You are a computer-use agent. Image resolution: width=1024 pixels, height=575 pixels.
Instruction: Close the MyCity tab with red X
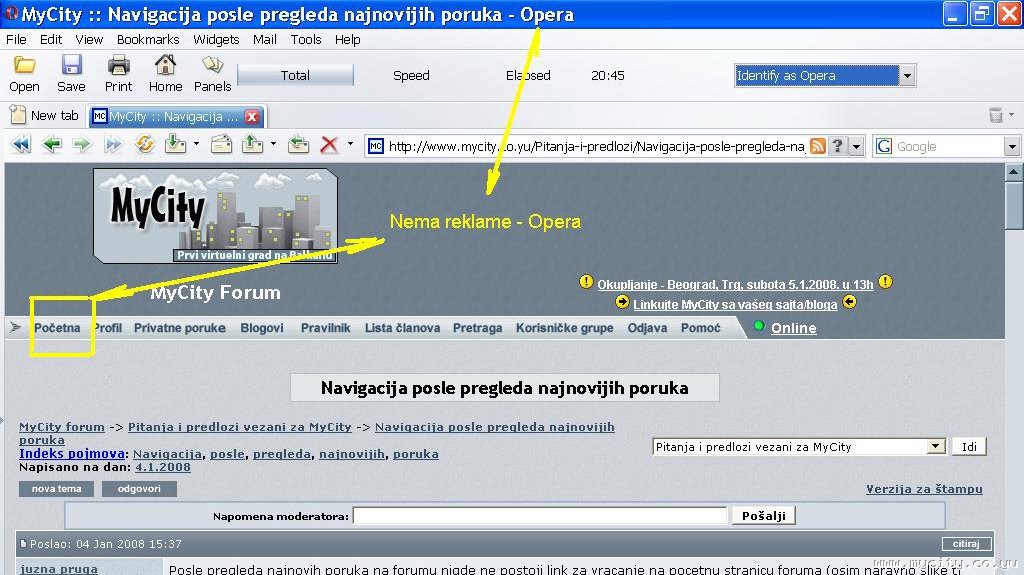(x=252, y=116)
